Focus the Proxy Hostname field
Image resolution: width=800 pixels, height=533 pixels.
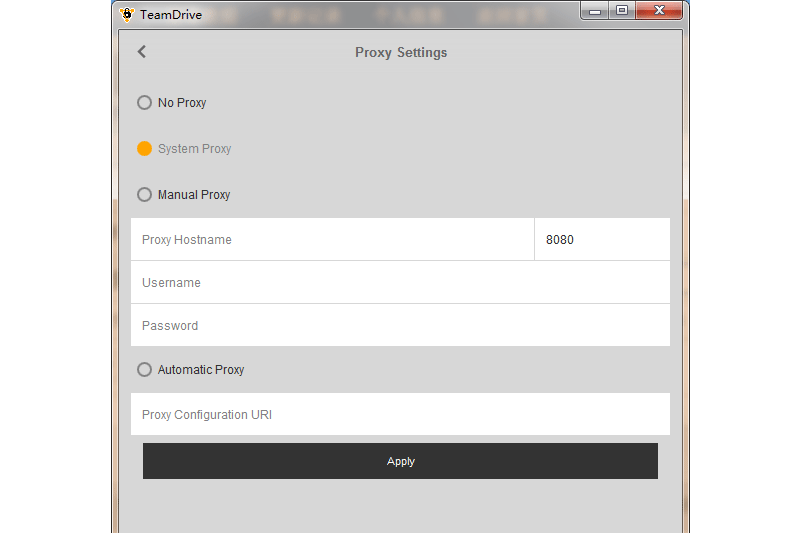(332, 239)
